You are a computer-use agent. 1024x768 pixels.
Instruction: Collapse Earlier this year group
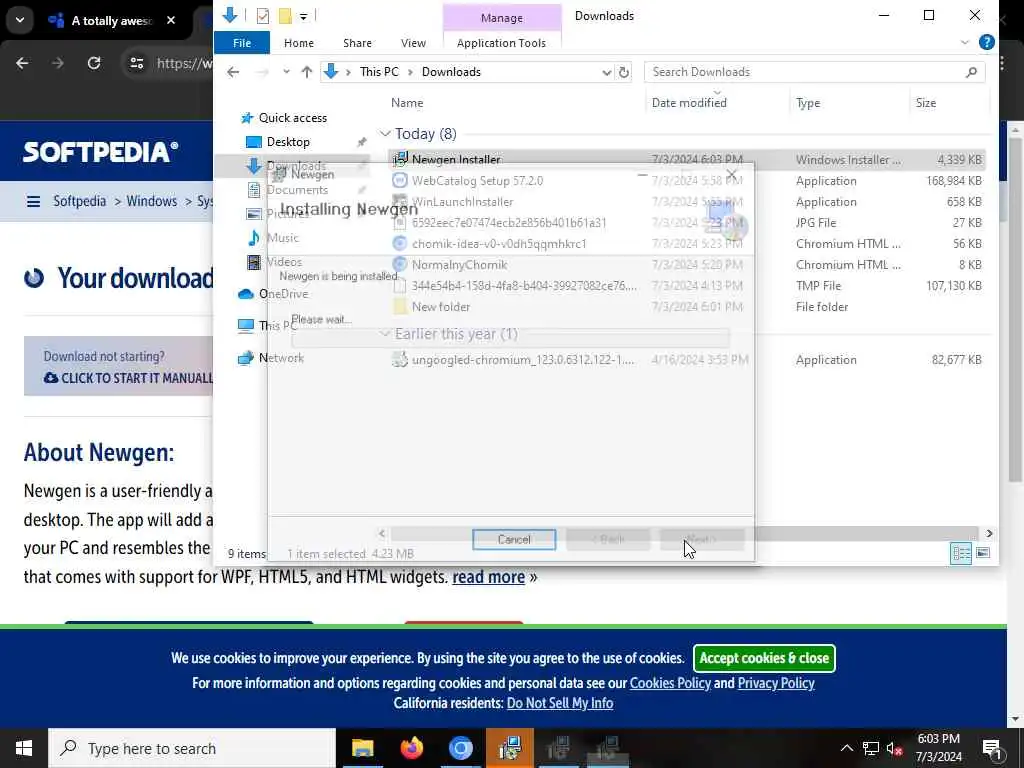tap(385, 334)
